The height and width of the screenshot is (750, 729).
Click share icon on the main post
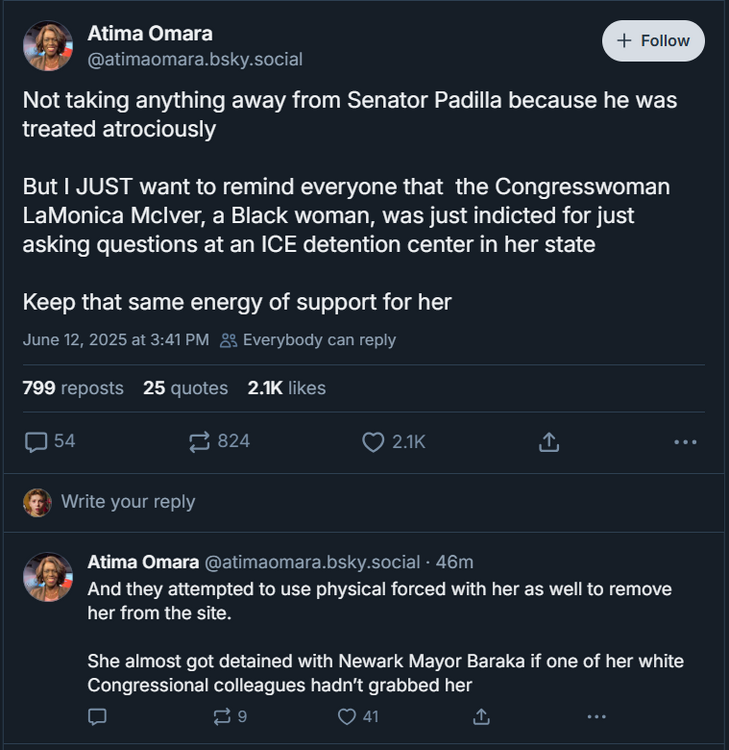point(548,441)
